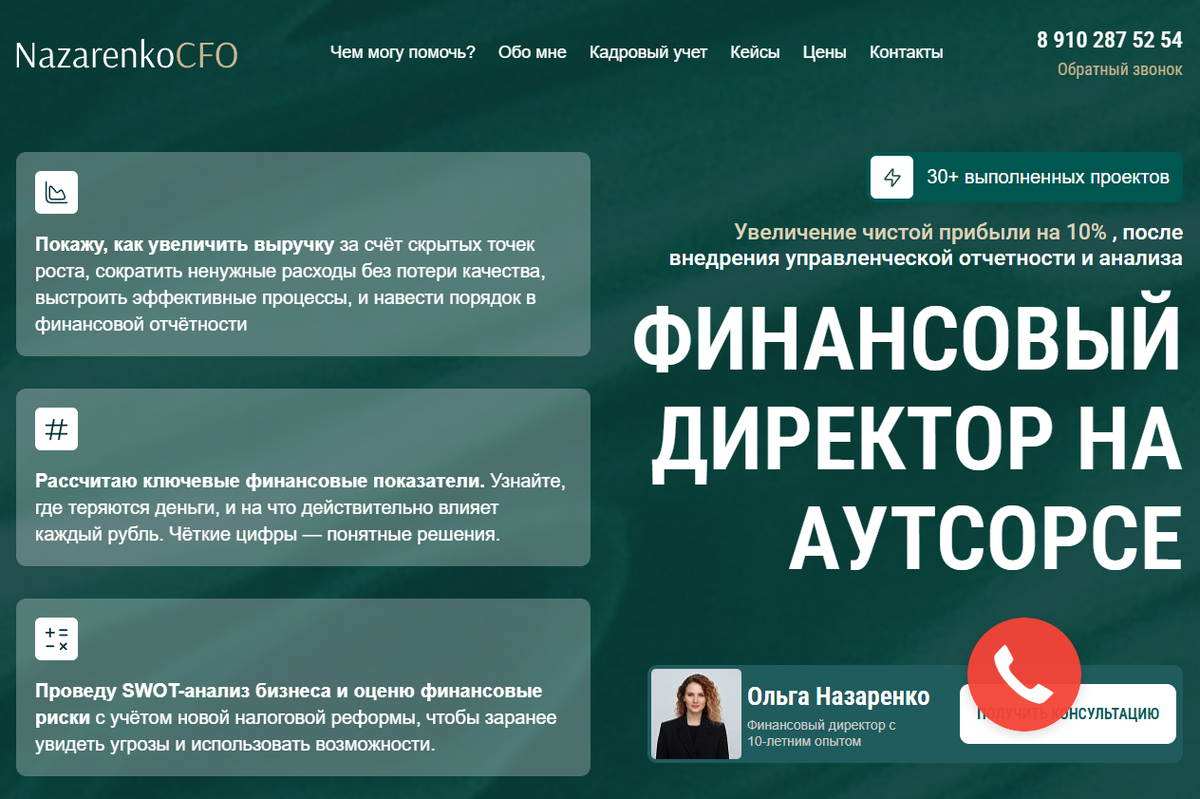
Task: Click the NazarenkoCFO logo
Action: coord(127,54)
